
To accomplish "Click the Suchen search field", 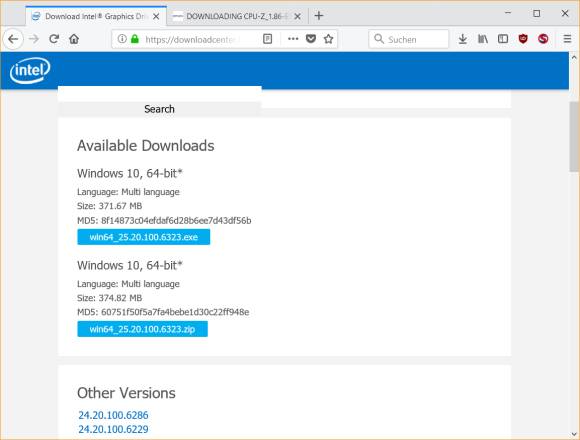I will click(x=409, y=39).
